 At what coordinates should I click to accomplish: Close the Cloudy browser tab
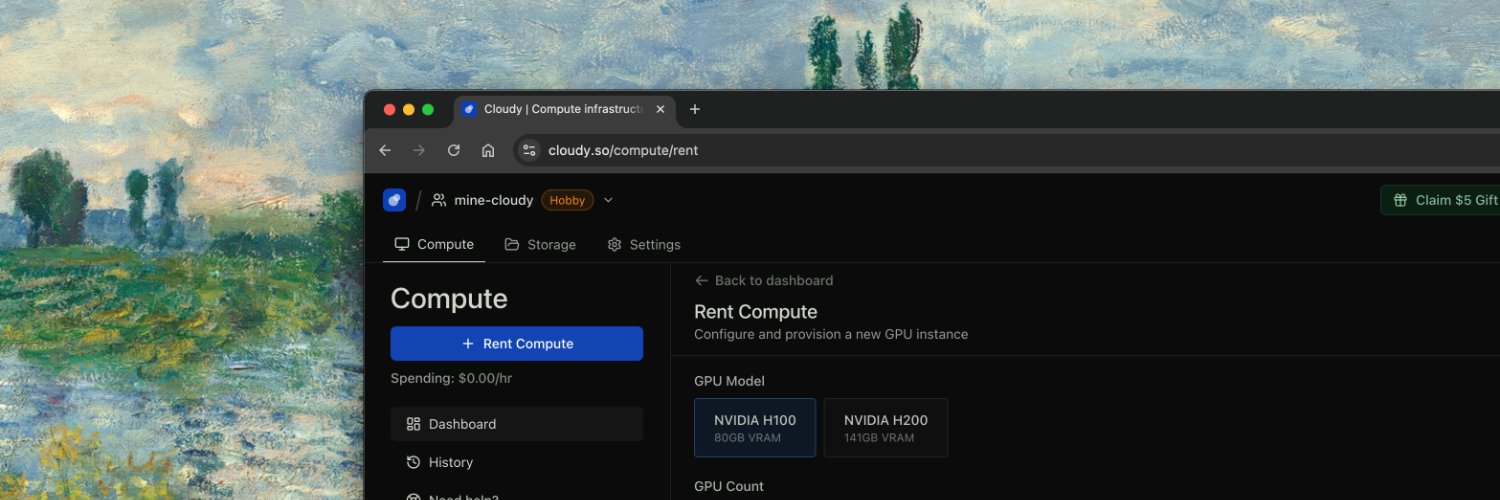pyautogui.click(x=660, y=109)
